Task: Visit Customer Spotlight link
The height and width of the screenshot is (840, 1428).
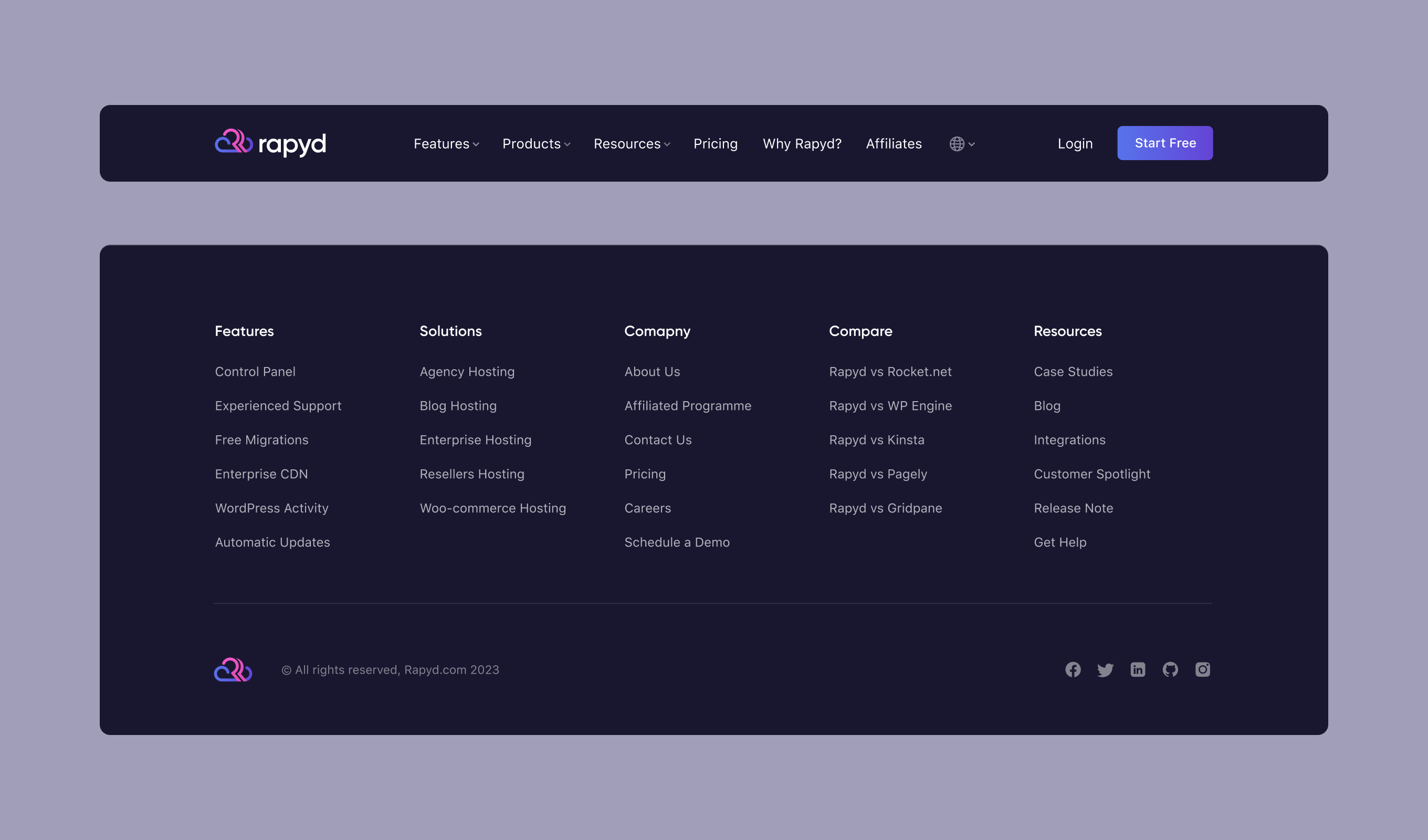Action: 1092,474
